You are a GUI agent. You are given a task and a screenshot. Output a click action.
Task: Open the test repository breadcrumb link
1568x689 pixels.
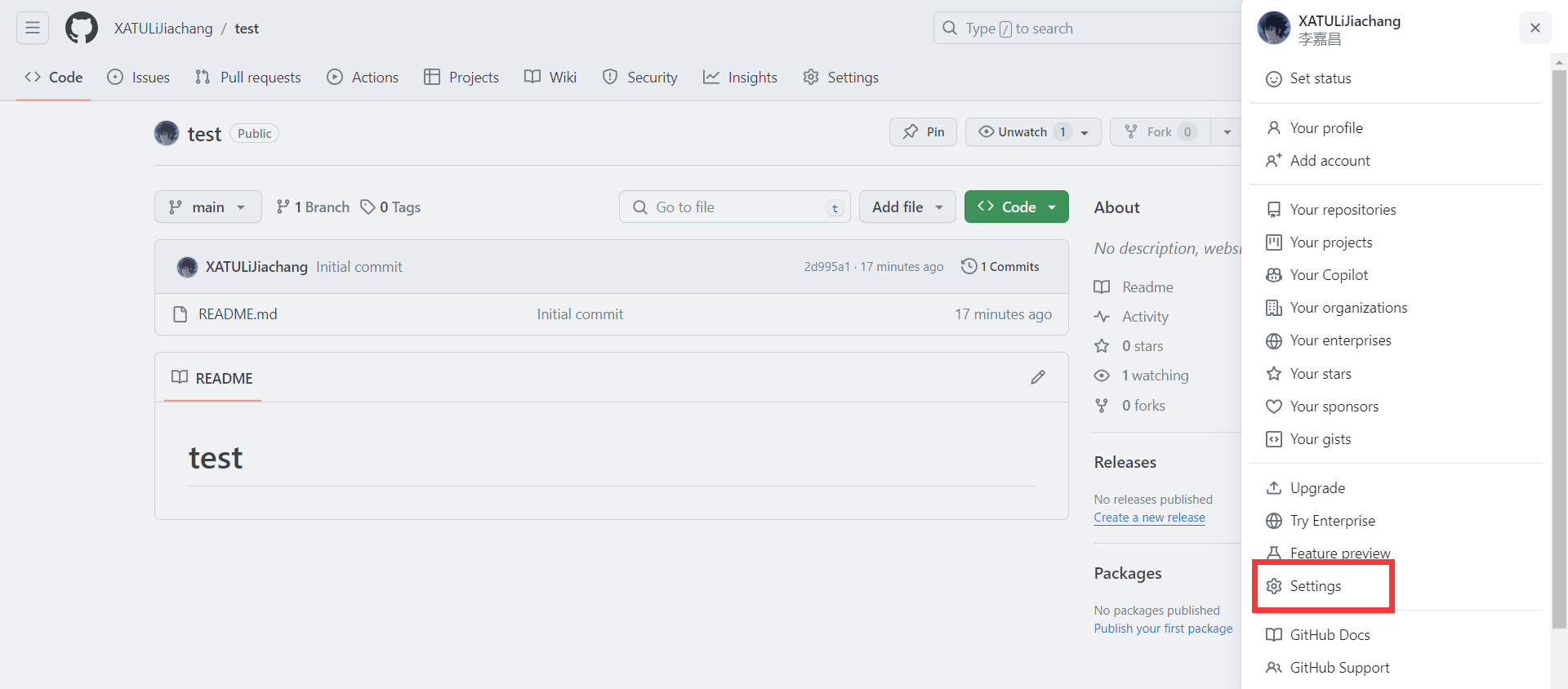point(247,29)
